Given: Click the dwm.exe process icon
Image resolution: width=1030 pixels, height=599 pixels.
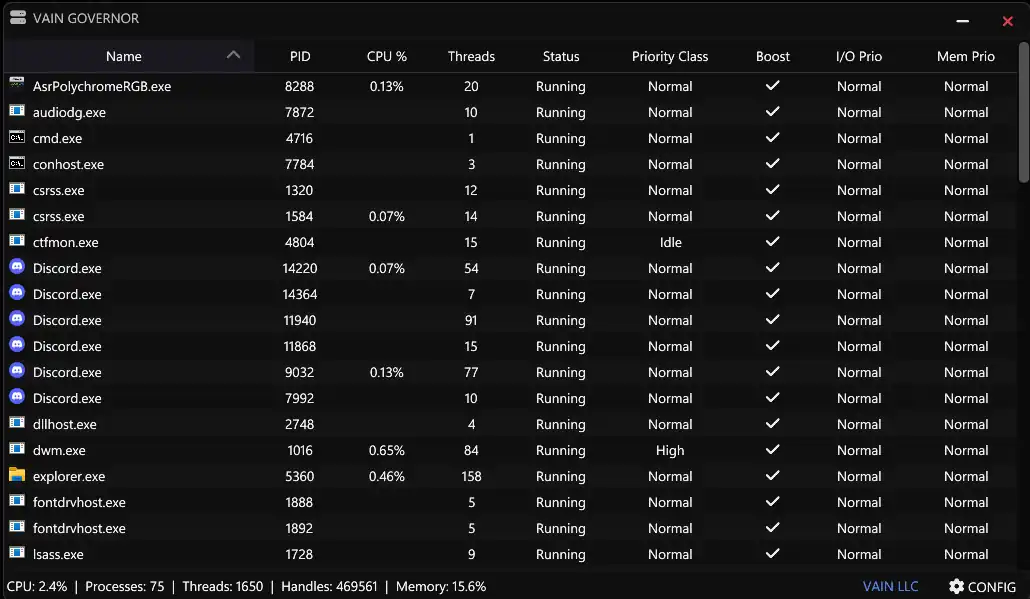Looking at the screenshot, I should point(17,450).
